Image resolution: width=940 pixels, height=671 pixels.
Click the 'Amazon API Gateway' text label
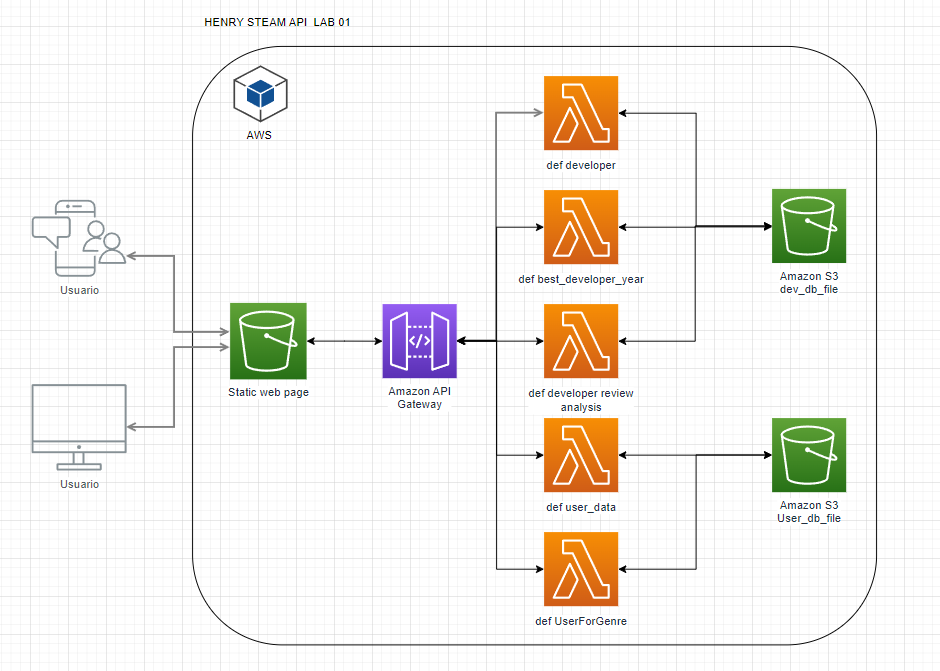click(419, 398)
